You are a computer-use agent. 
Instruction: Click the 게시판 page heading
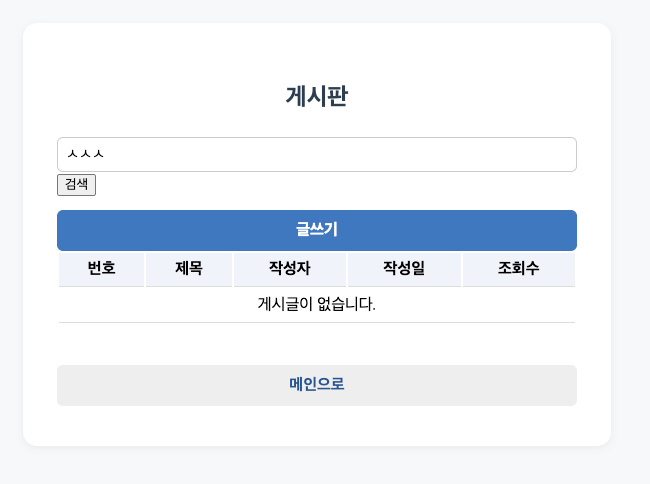pos(317,96)
